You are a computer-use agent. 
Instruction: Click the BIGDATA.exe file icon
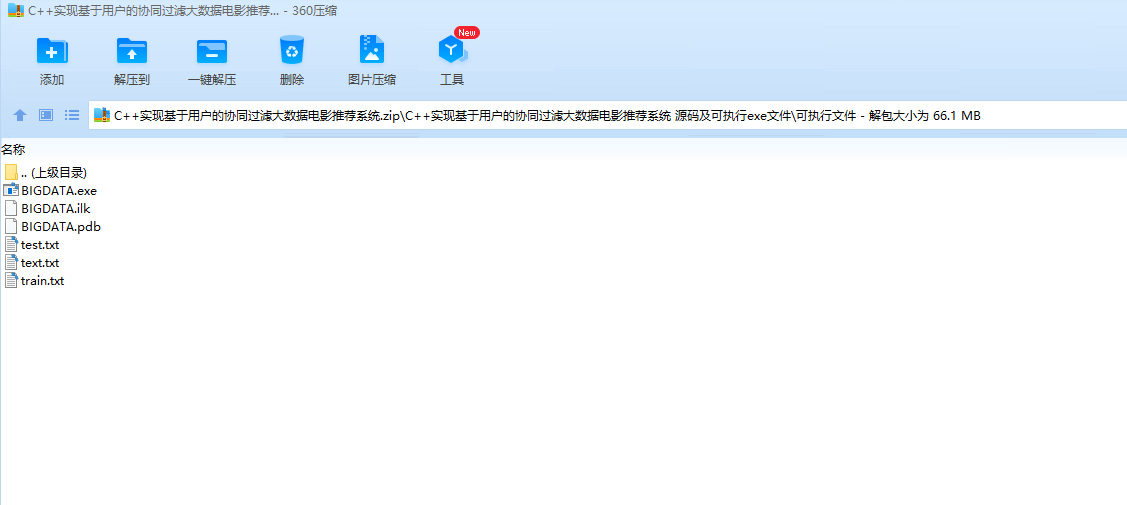(11, 190)
